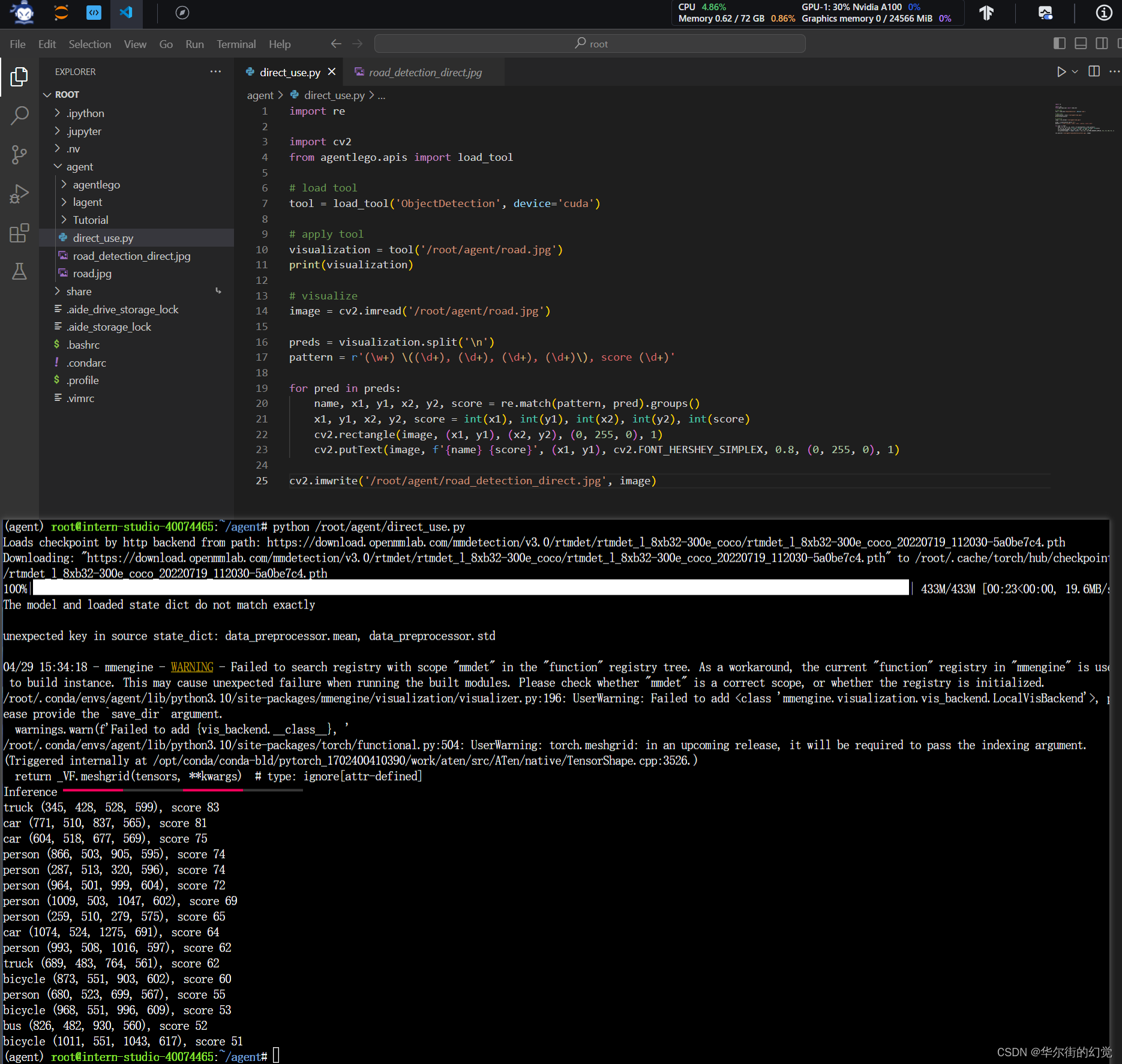Open the Edit menu
This screenshot has height=1064, width=1122.
coord(47,44)
